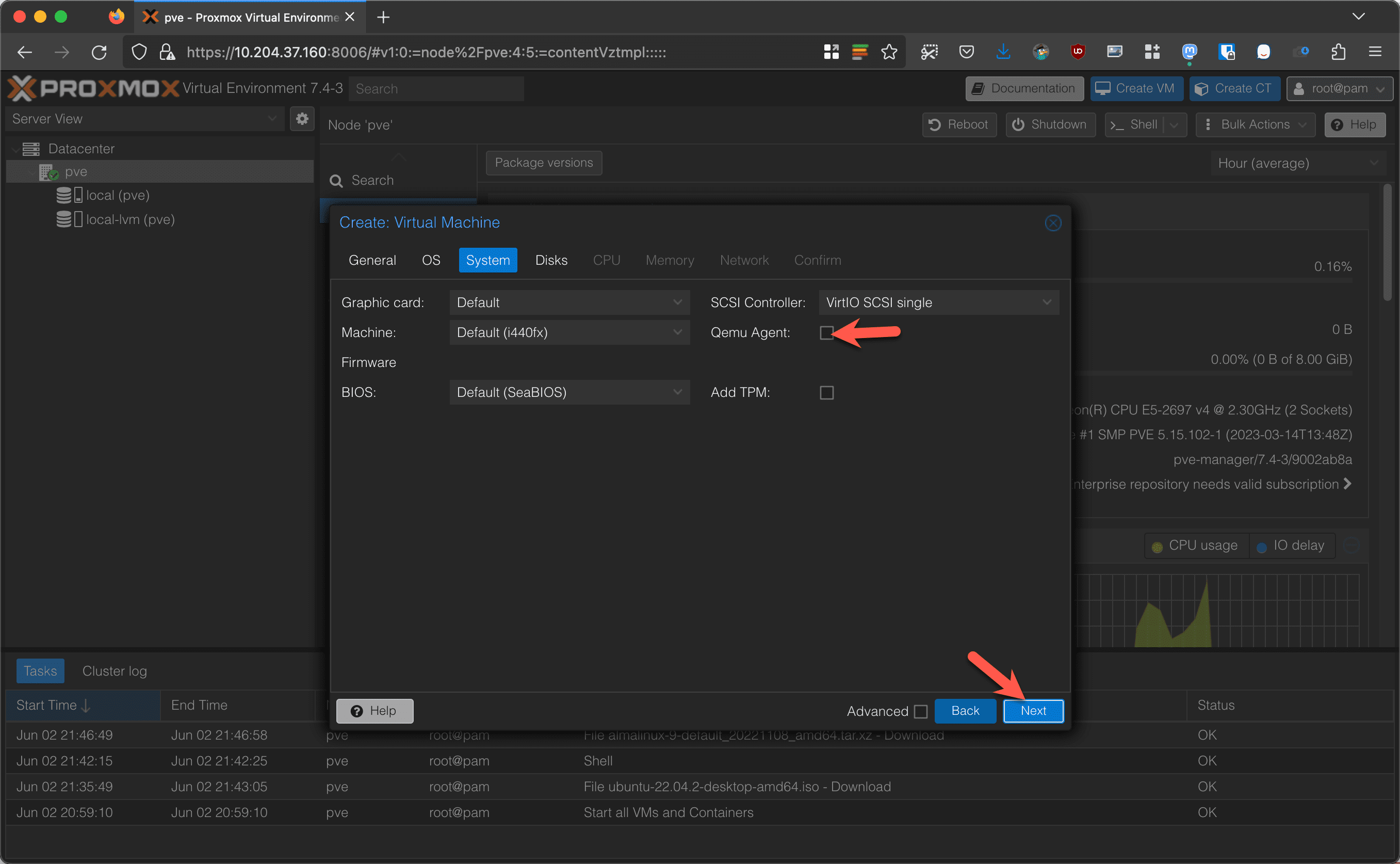
Task: Click the screenshot scissors toolbar icon
Action: point(929,52)
